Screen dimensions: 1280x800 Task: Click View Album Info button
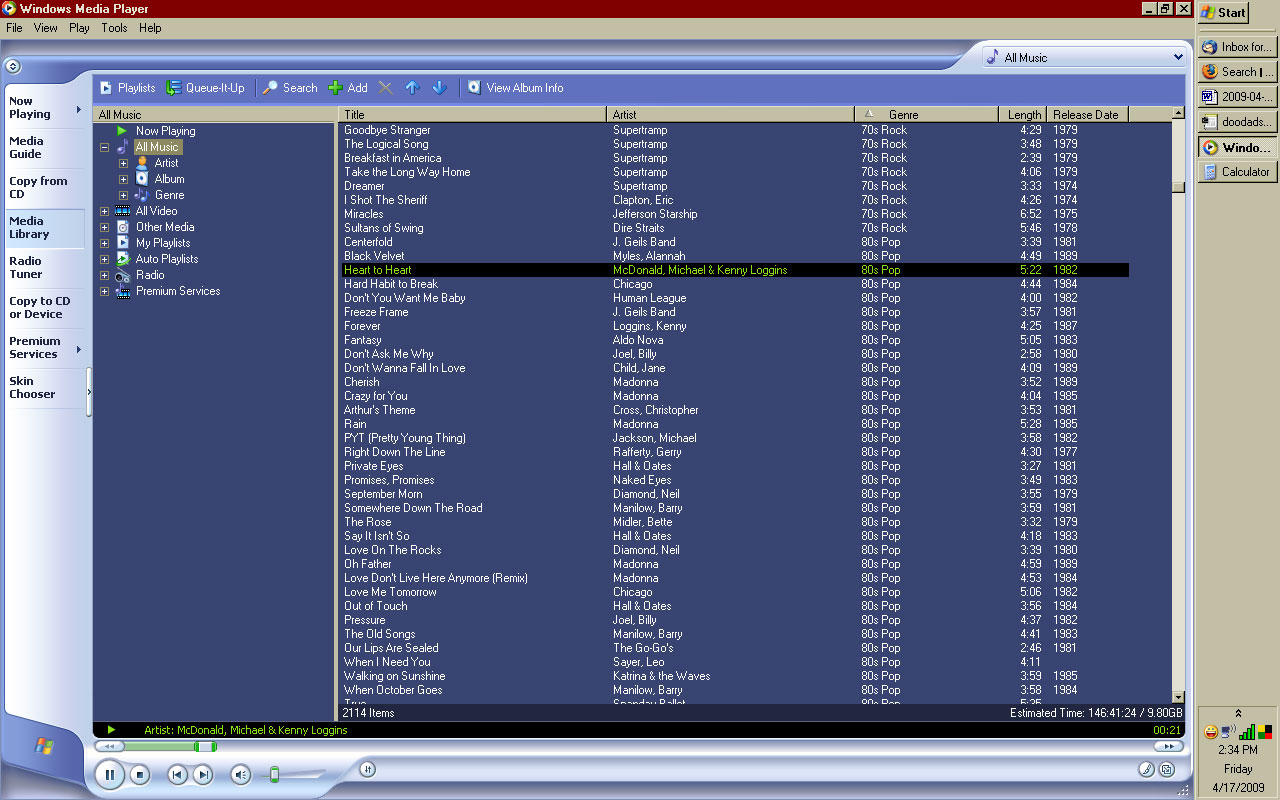[x=515, y=88]
